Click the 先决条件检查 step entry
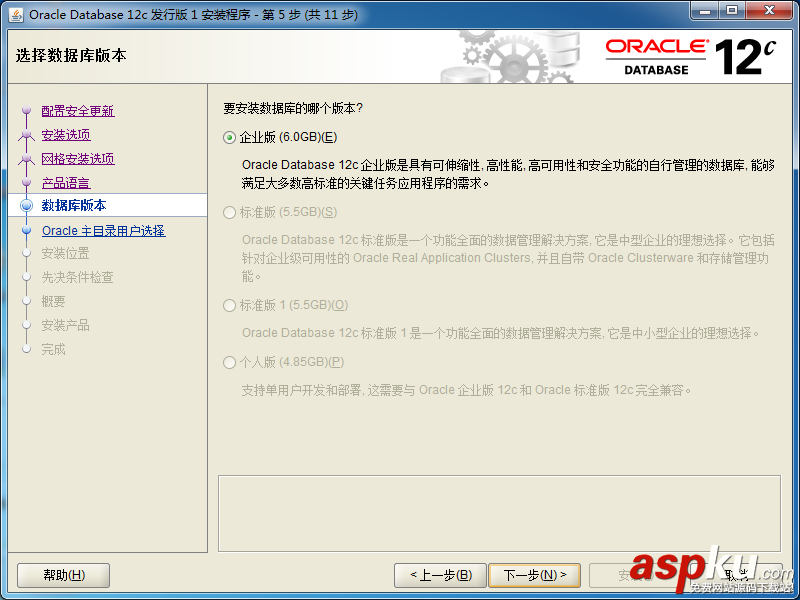The height and width of the screenshot is (600, 800). point(78,277)
